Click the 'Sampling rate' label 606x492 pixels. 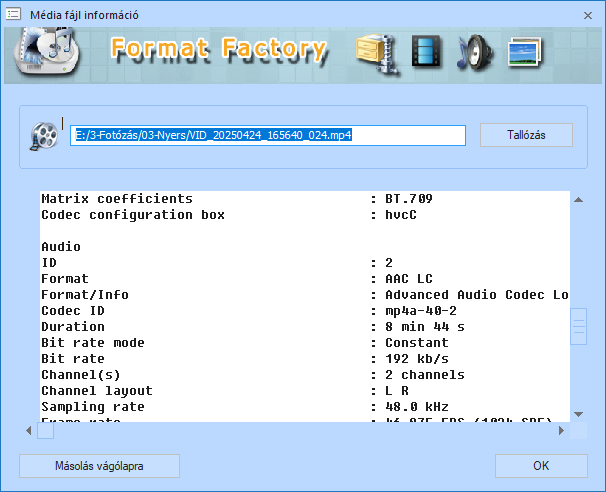93,407
